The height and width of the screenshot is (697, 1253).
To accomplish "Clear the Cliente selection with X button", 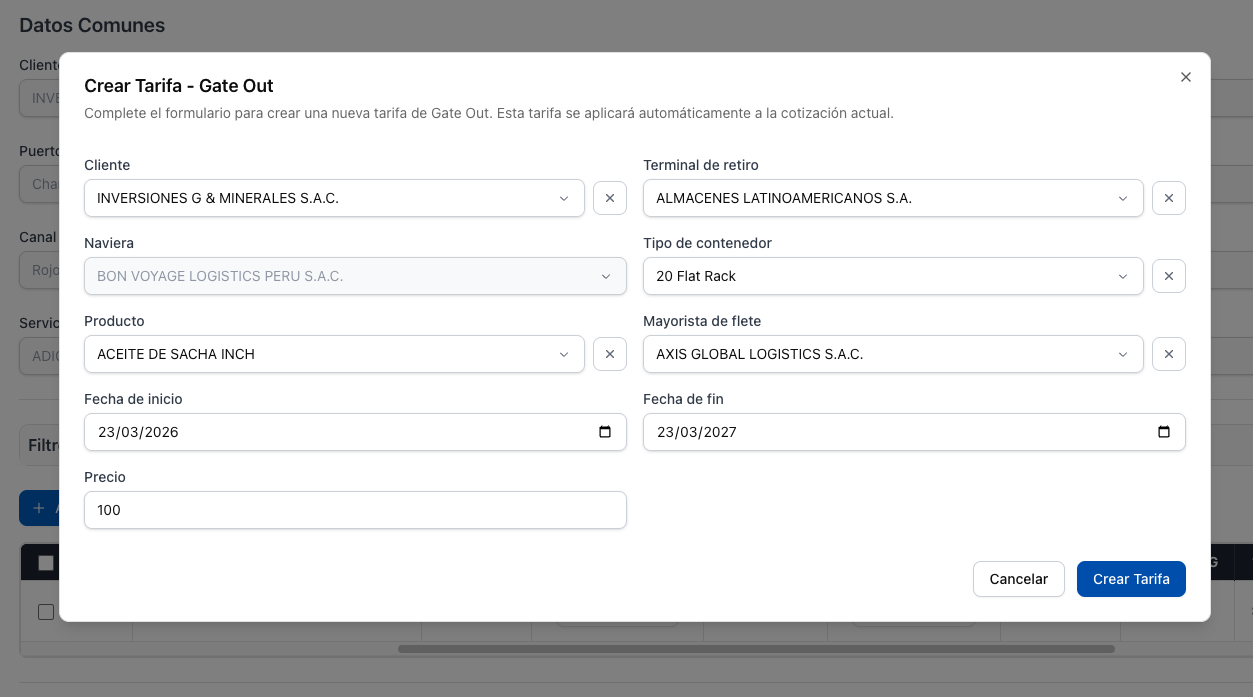I will [609, 198].
